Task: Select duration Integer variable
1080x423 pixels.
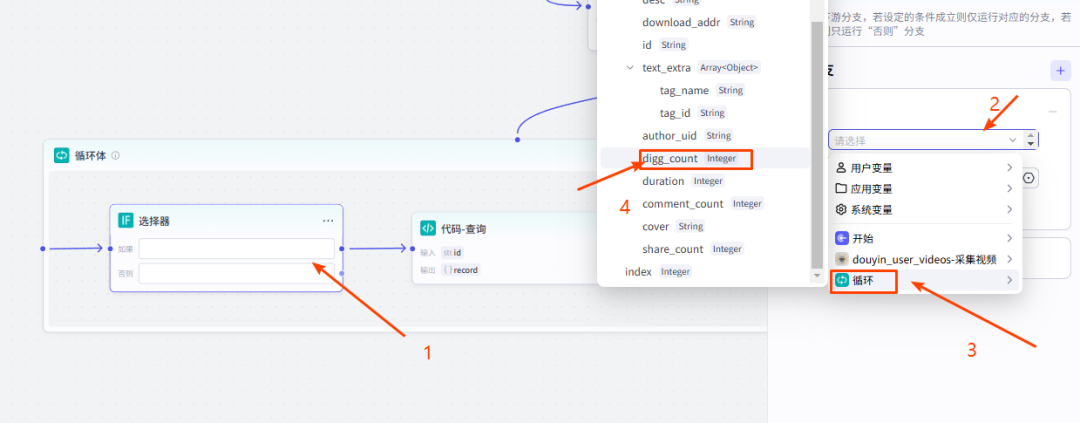Action: pyautogui.click(x=683, y=180)
